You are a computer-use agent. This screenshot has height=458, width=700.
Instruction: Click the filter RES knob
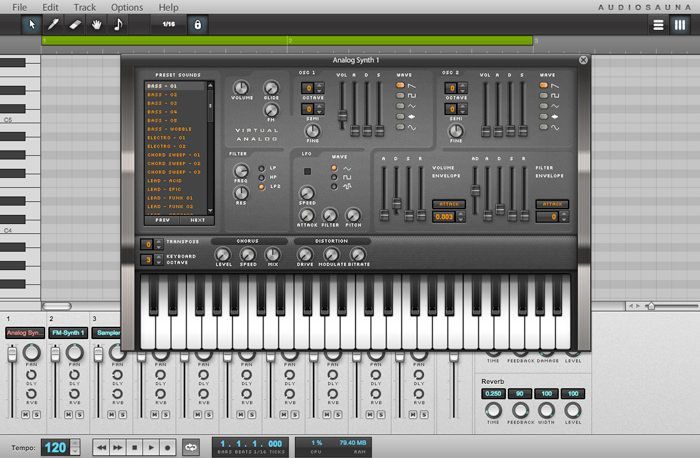click(241, 192)
